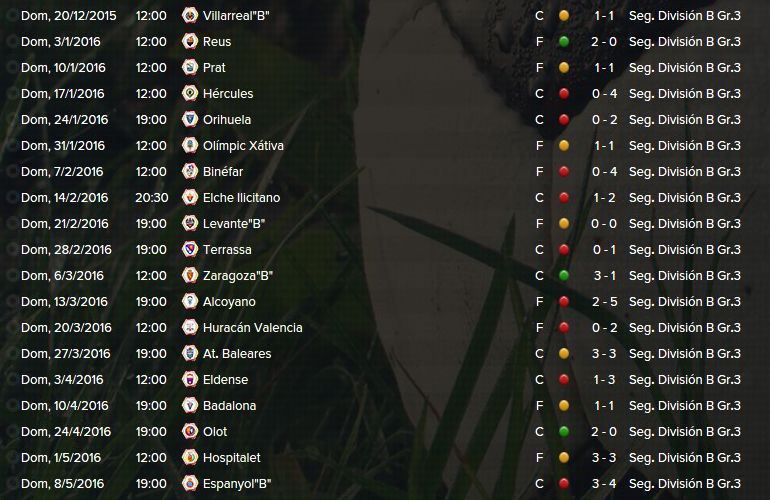
Task: Click the green win indicator for Reus
Action: tap(564, 42)
